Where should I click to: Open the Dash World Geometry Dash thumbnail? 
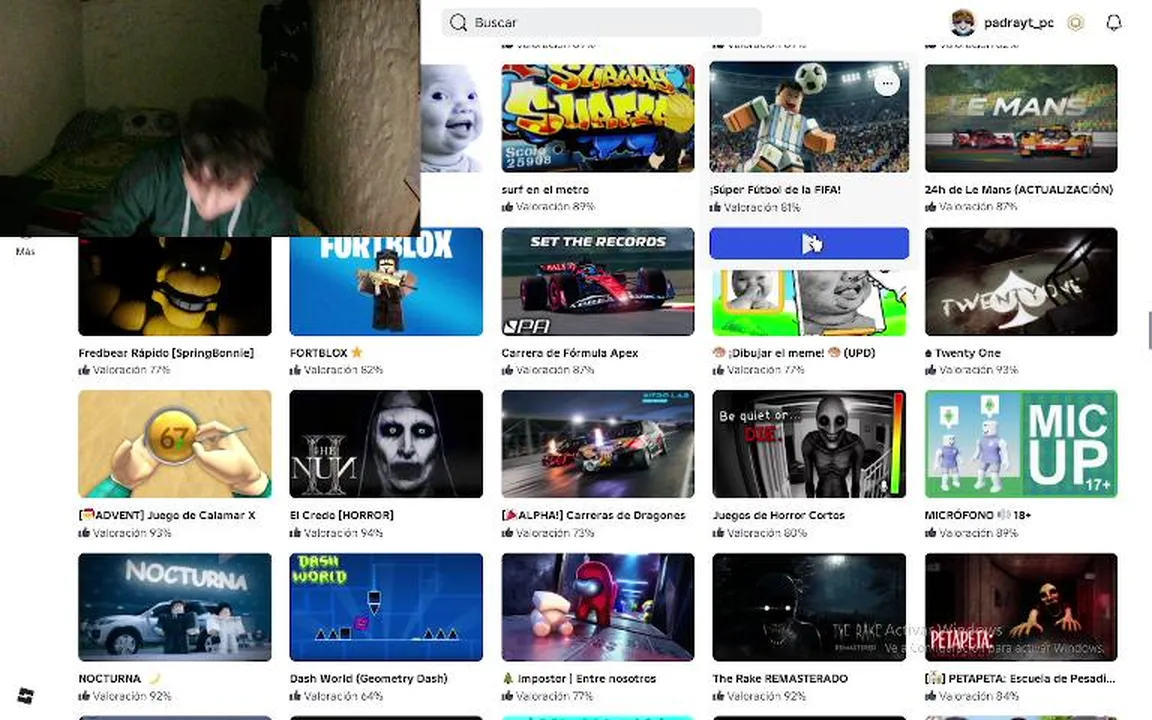point(386,607)
